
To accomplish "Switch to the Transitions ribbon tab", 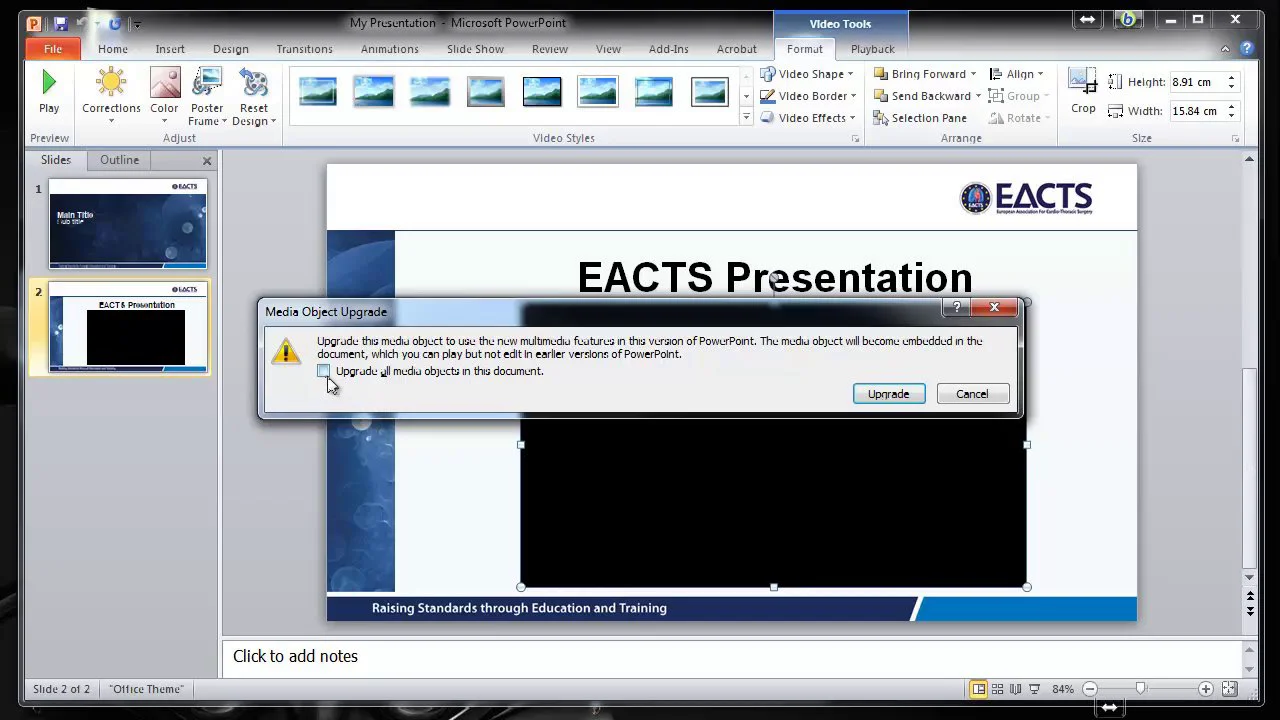I will 304,49.
